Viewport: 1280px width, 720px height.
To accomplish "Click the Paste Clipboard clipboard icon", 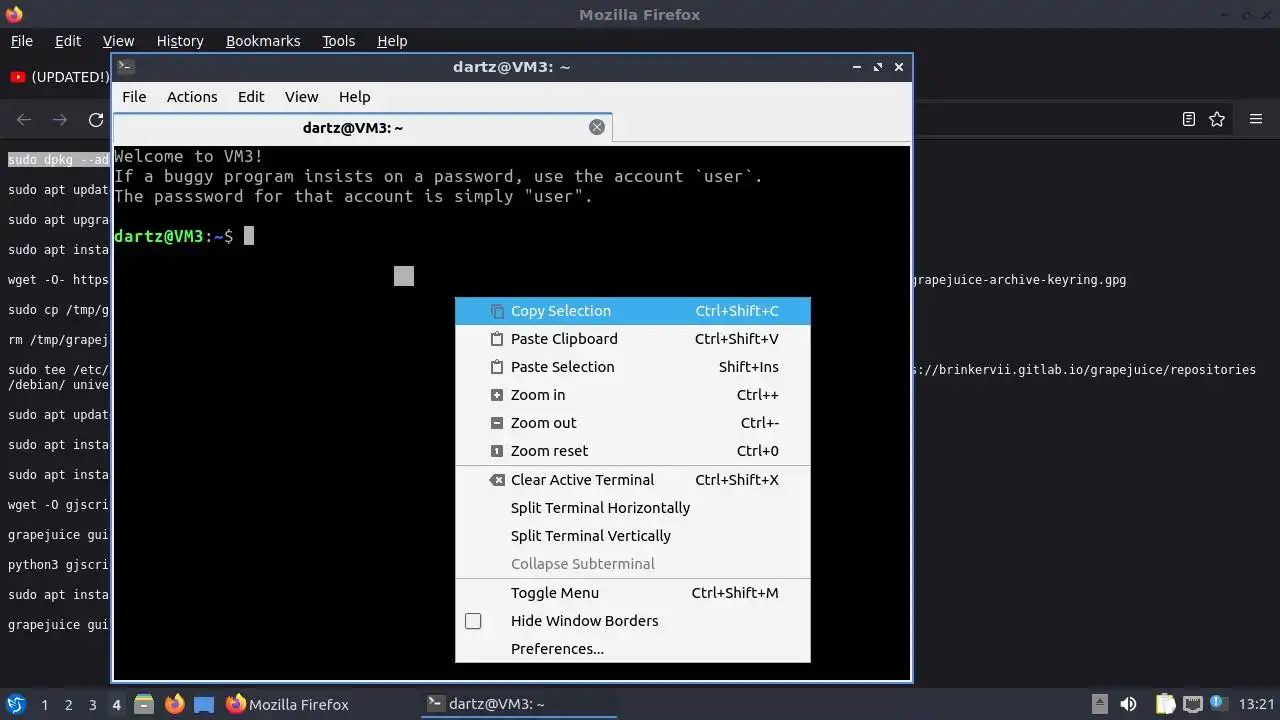I will coord(497,339).
